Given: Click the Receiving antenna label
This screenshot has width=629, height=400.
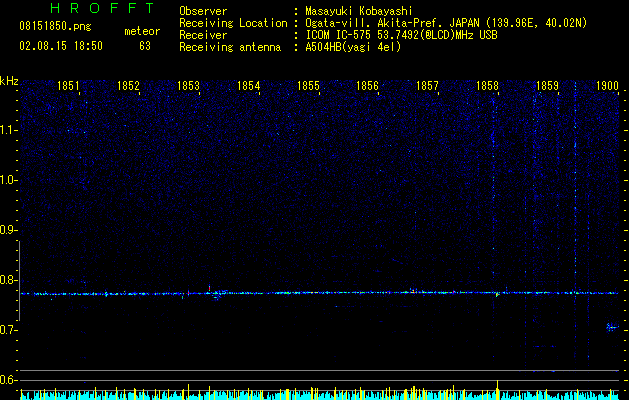Looking at the screenshot, I should point(230,47).
